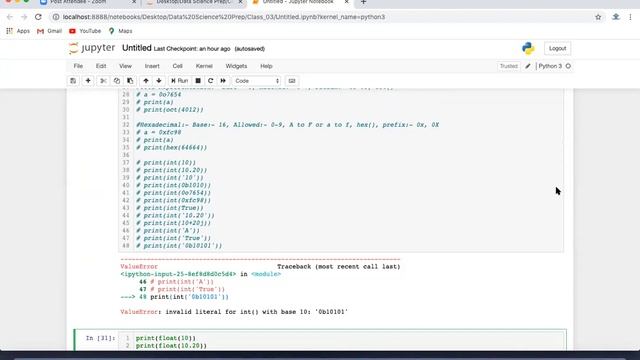Restart the kernel icon

point(211,81)
